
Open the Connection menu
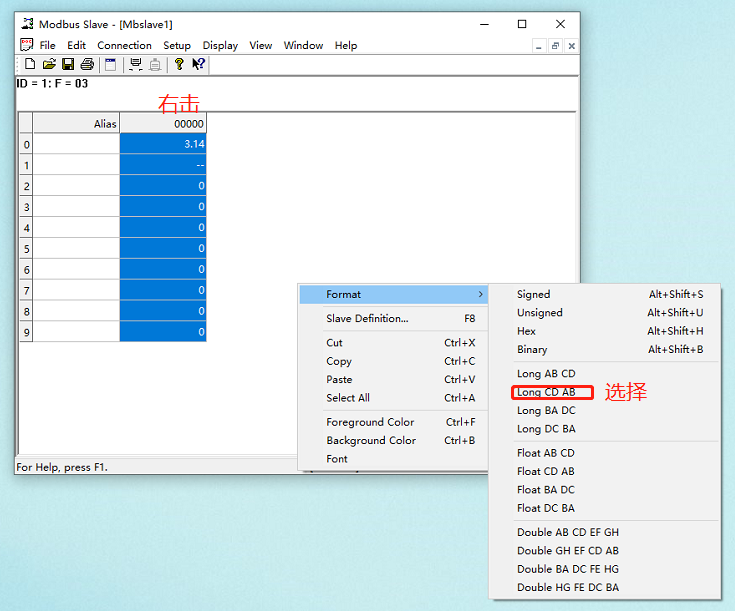124,45
